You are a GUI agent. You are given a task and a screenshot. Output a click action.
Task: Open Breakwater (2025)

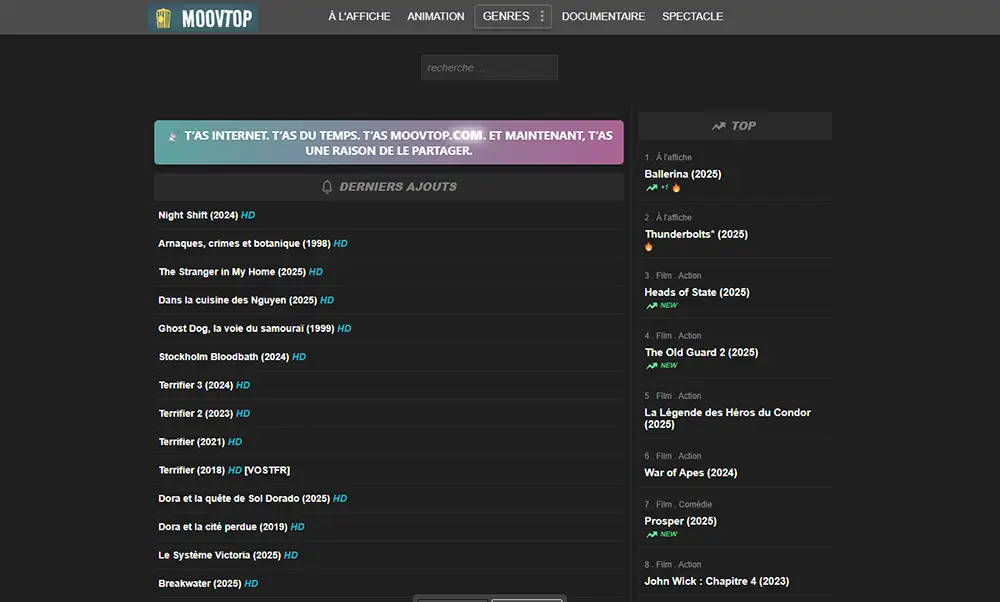point(200,584)
